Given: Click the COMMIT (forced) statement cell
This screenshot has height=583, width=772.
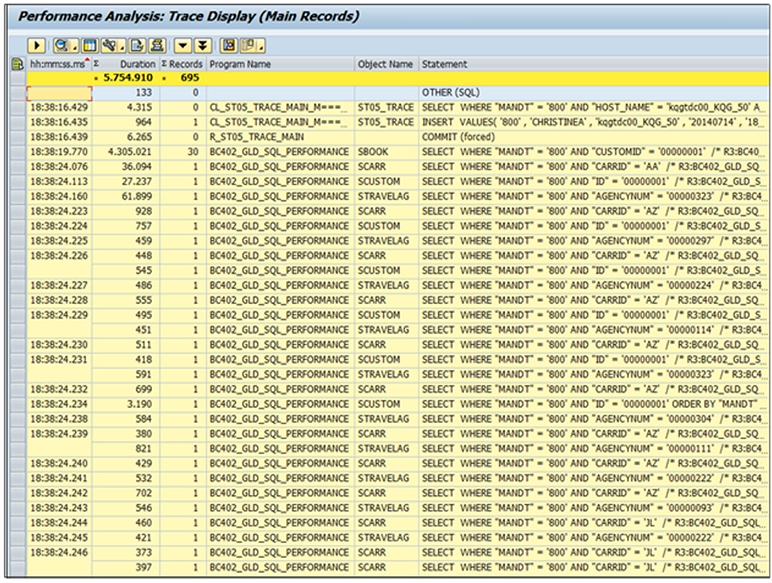Looking at the screenshot, I should point(459,136).
